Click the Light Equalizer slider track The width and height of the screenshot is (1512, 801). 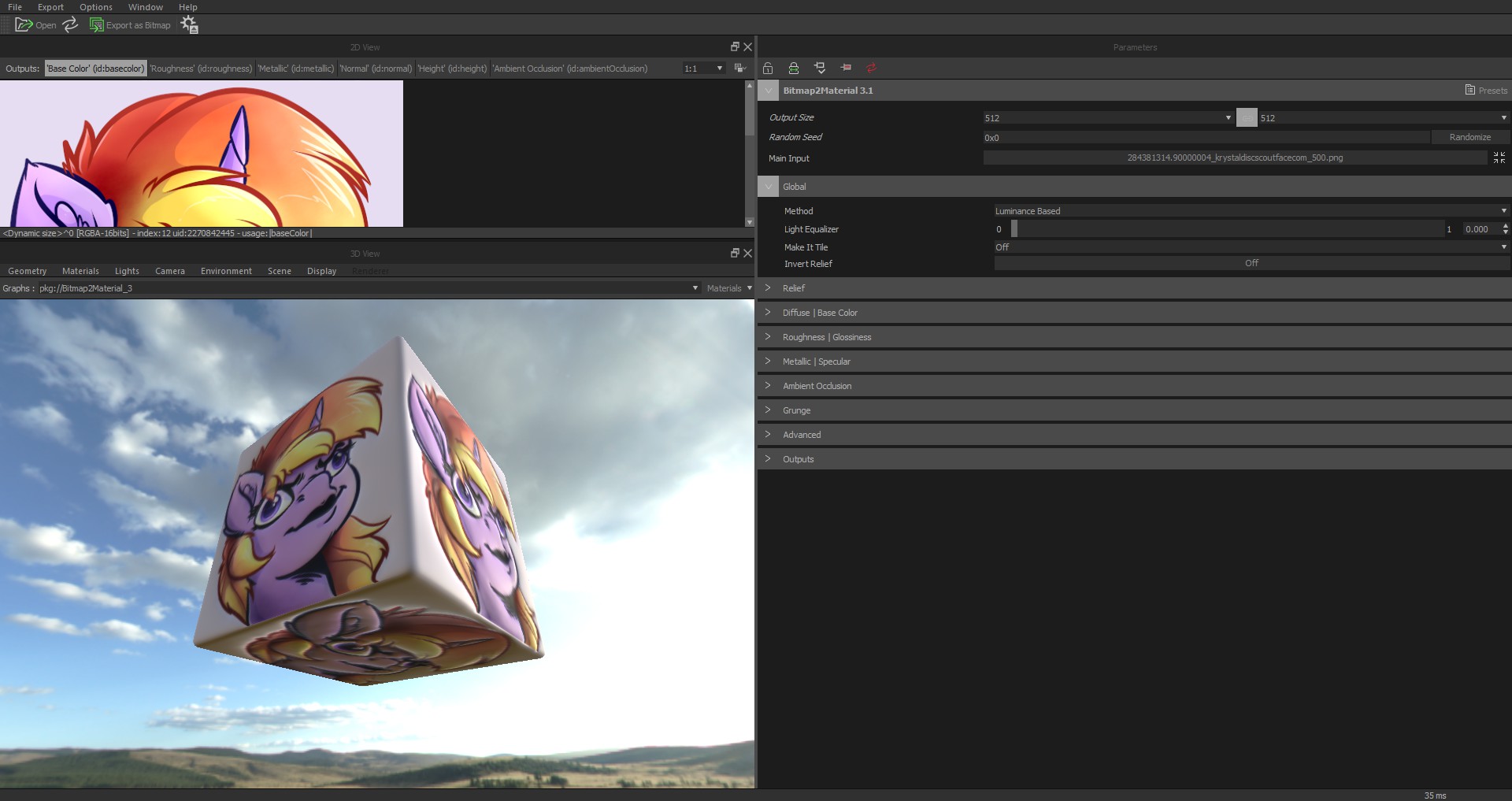[x=1228, y=229]
